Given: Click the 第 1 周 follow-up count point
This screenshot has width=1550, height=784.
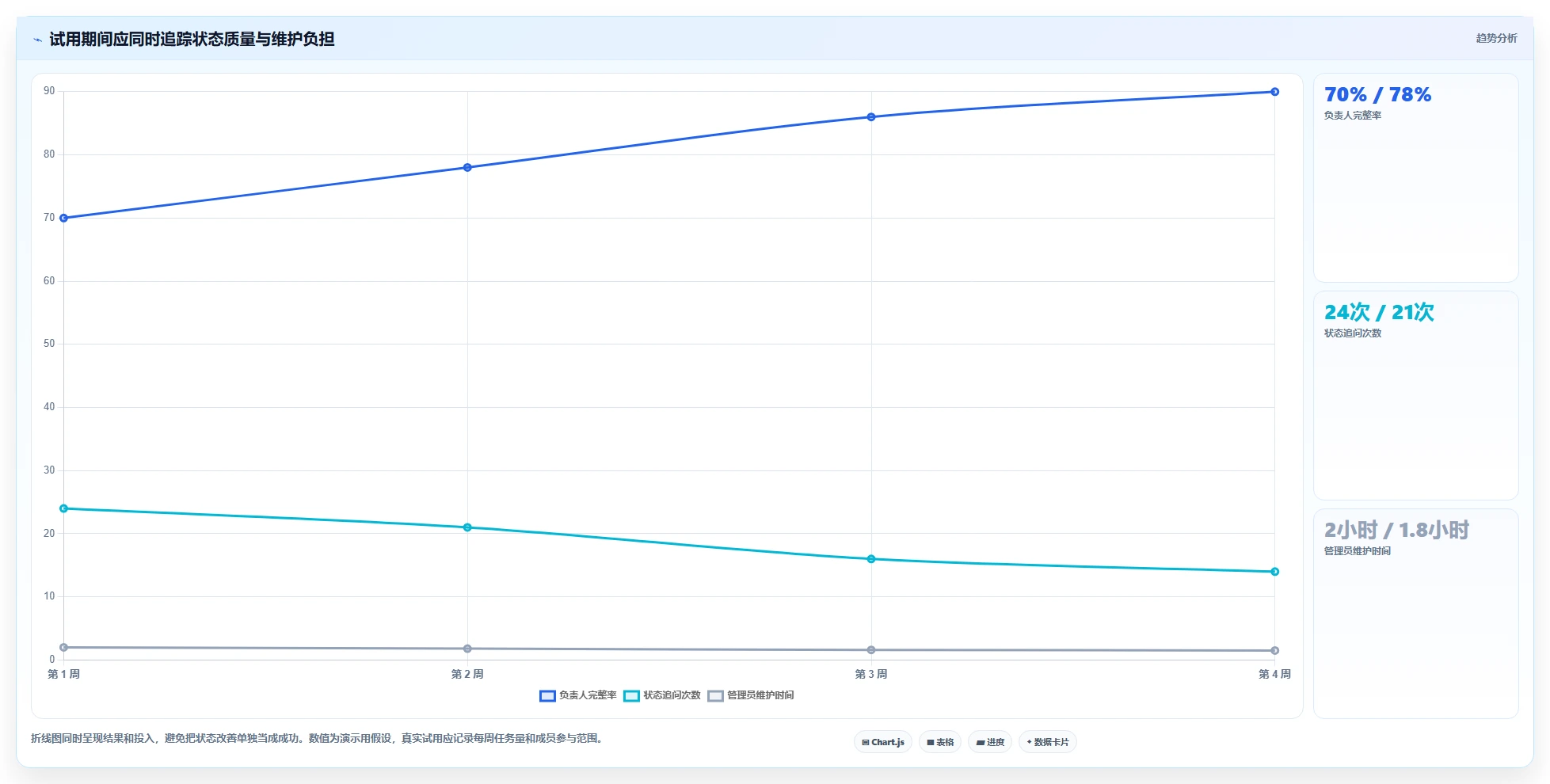Looking at the screenshot, I should click(64, 508).
